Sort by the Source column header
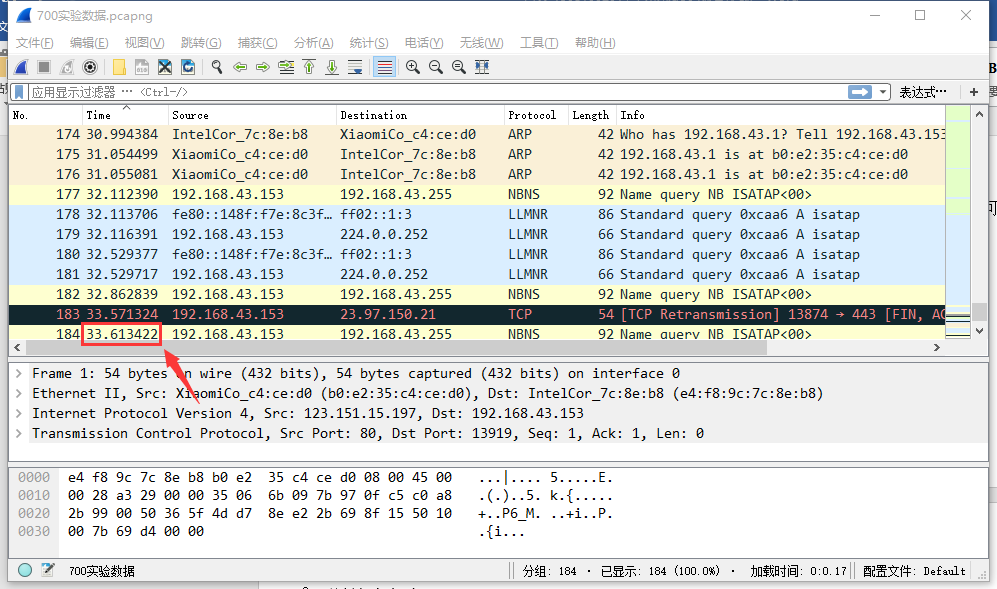 (x=252, y=115)
